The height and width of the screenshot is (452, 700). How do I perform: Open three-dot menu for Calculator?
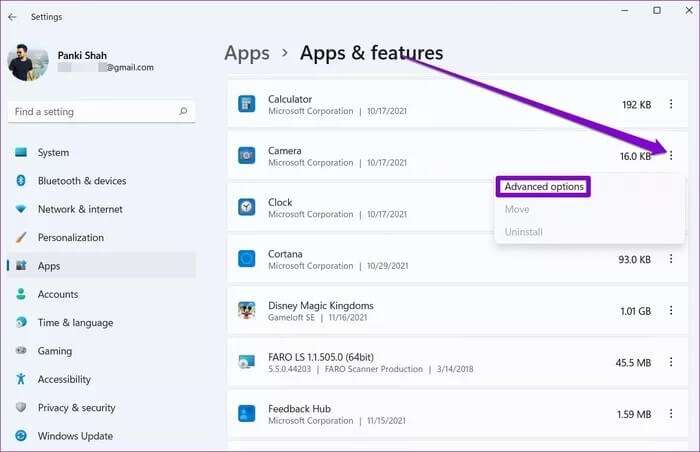(671, 104)
